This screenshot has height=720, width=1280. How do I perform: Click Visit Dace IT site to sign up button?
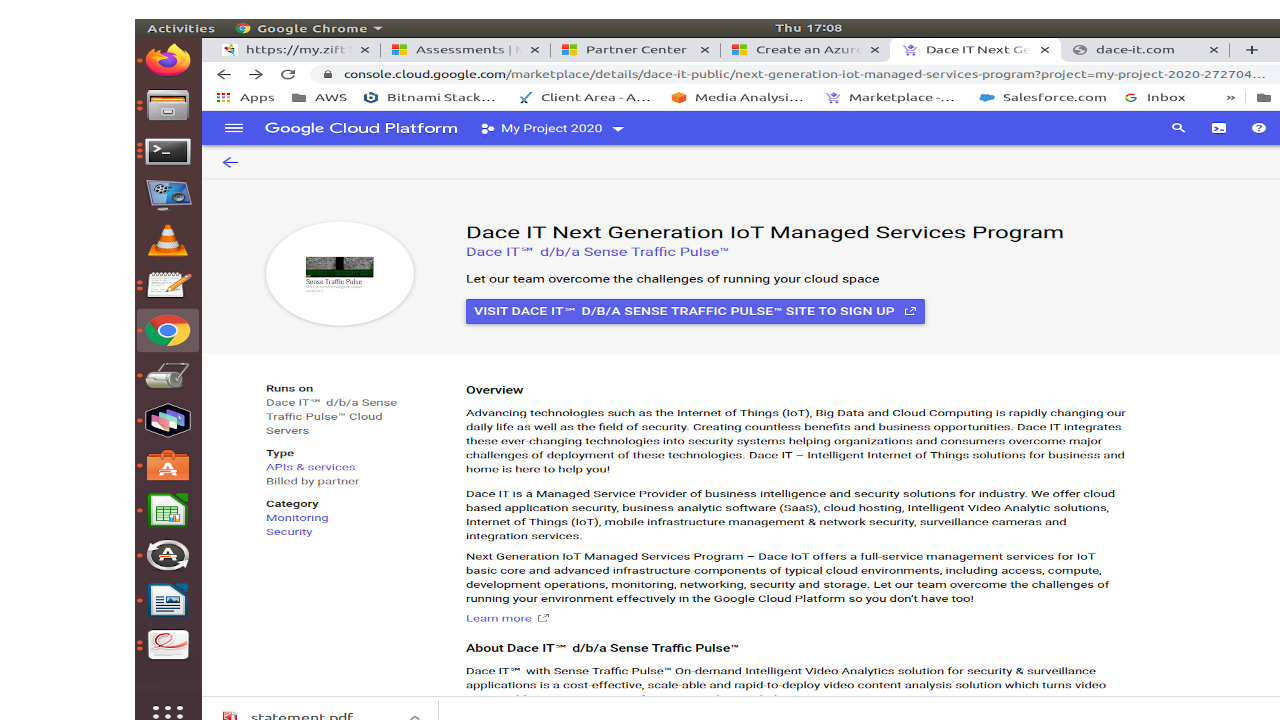(695, 311)
